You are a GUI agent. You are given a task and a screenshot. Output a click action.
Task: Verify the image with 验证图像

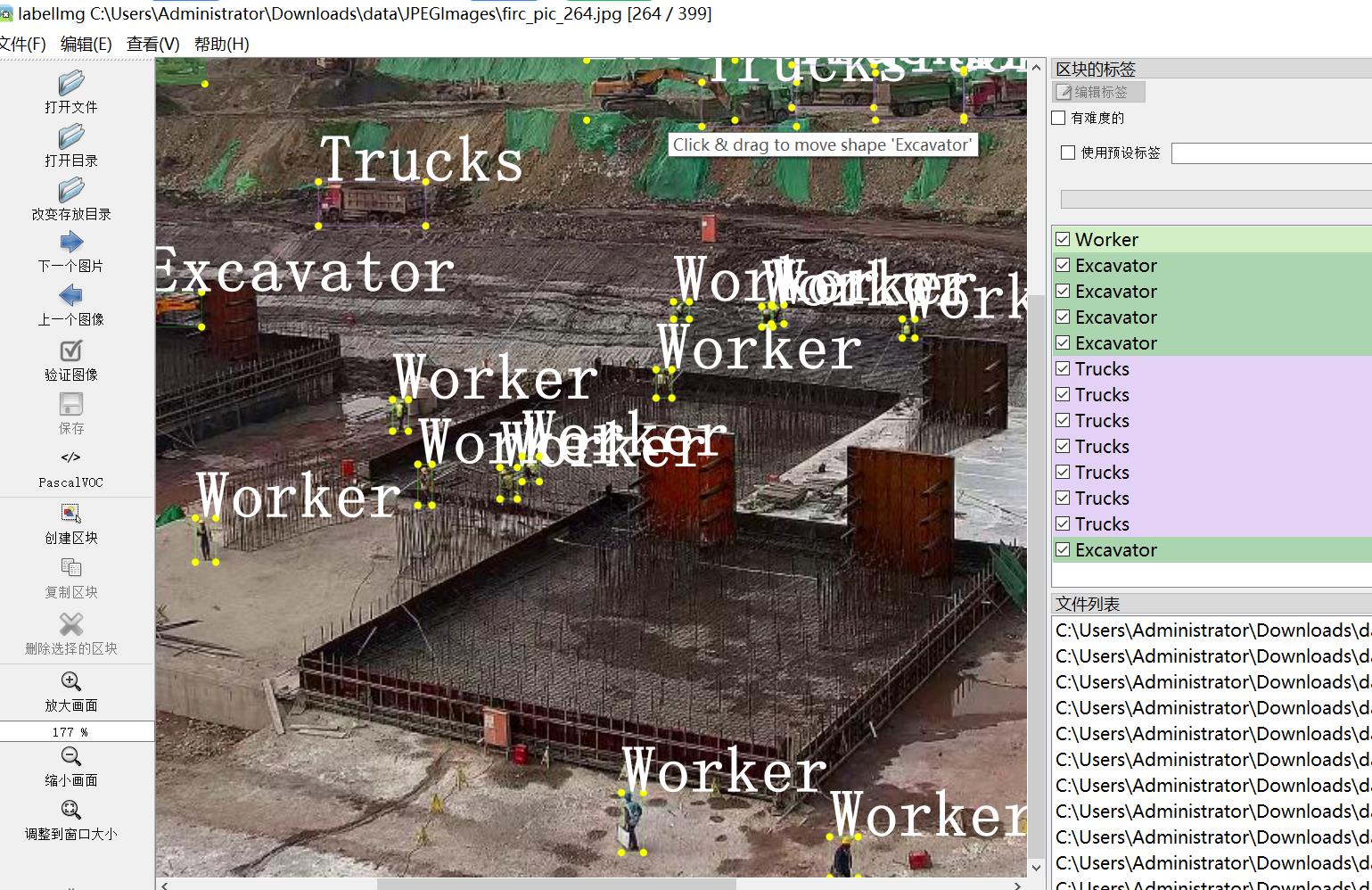pyautogui.click(x=71, y=350)
